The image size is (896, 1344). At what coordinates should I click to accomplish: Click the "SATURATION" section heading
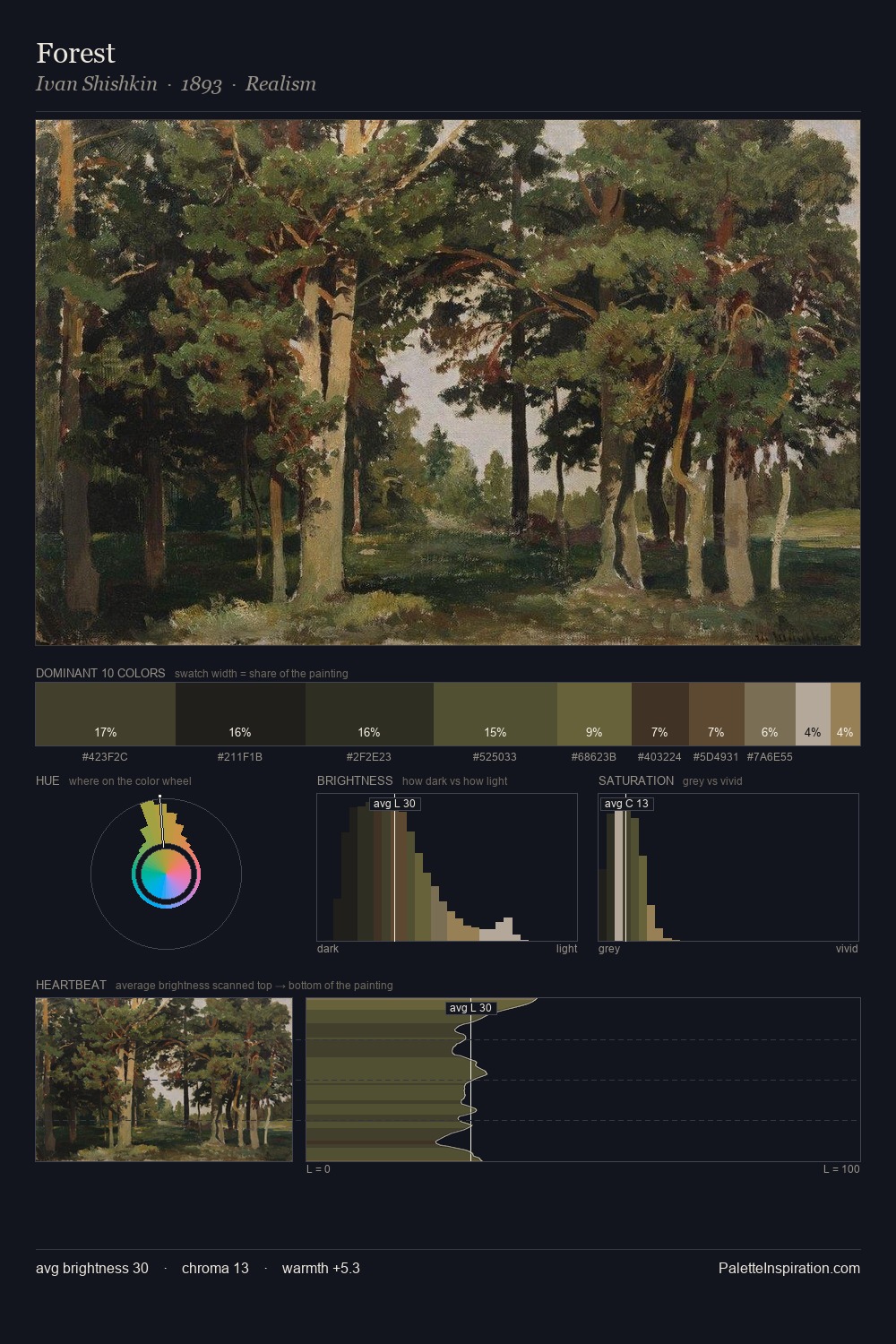(x=636, y=780)
